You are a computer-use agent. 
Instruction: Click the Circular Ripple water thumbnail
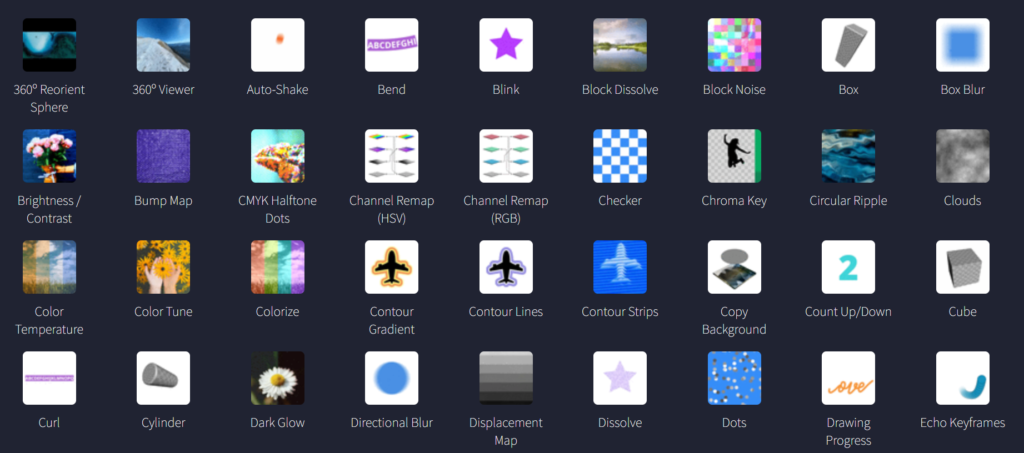tap(848, 156)
